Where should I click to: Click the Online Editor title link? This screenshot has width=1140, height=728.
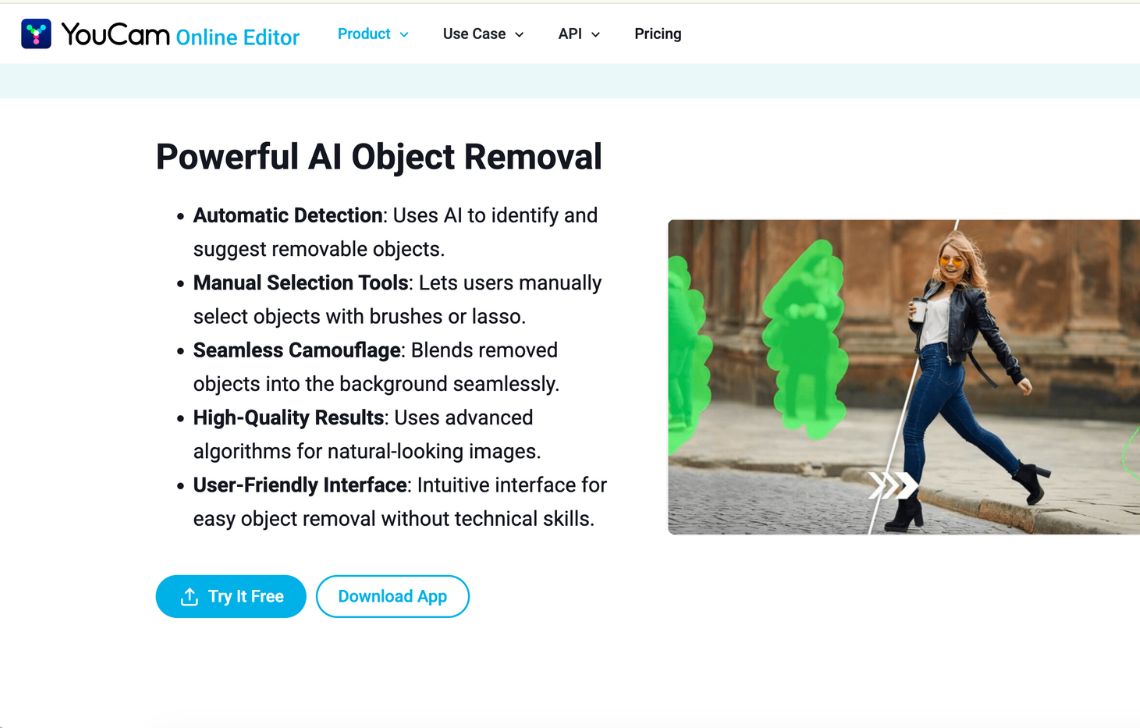point(238,37)
